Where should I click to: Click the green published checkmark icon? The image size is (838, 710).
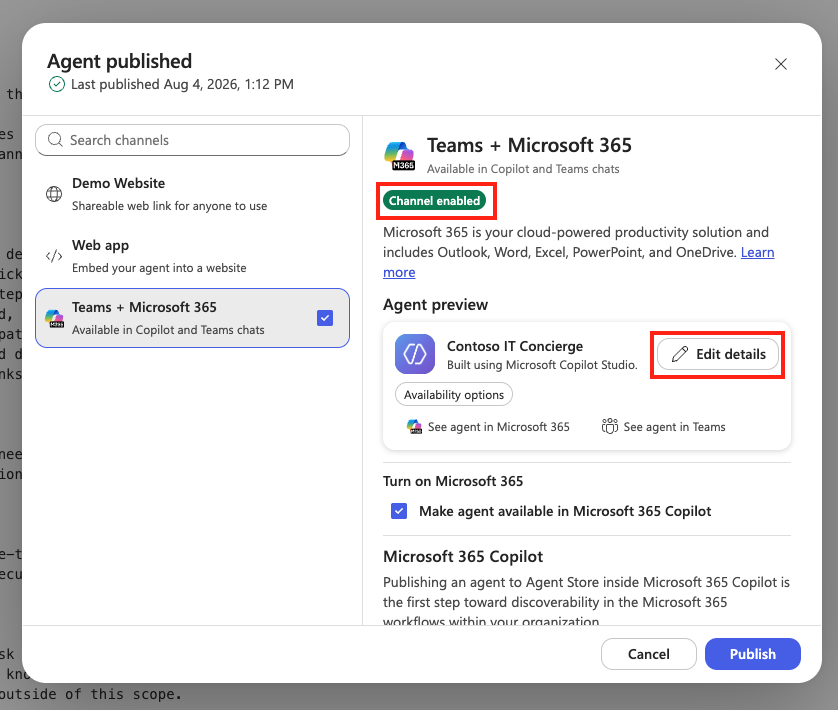[57, 84]
